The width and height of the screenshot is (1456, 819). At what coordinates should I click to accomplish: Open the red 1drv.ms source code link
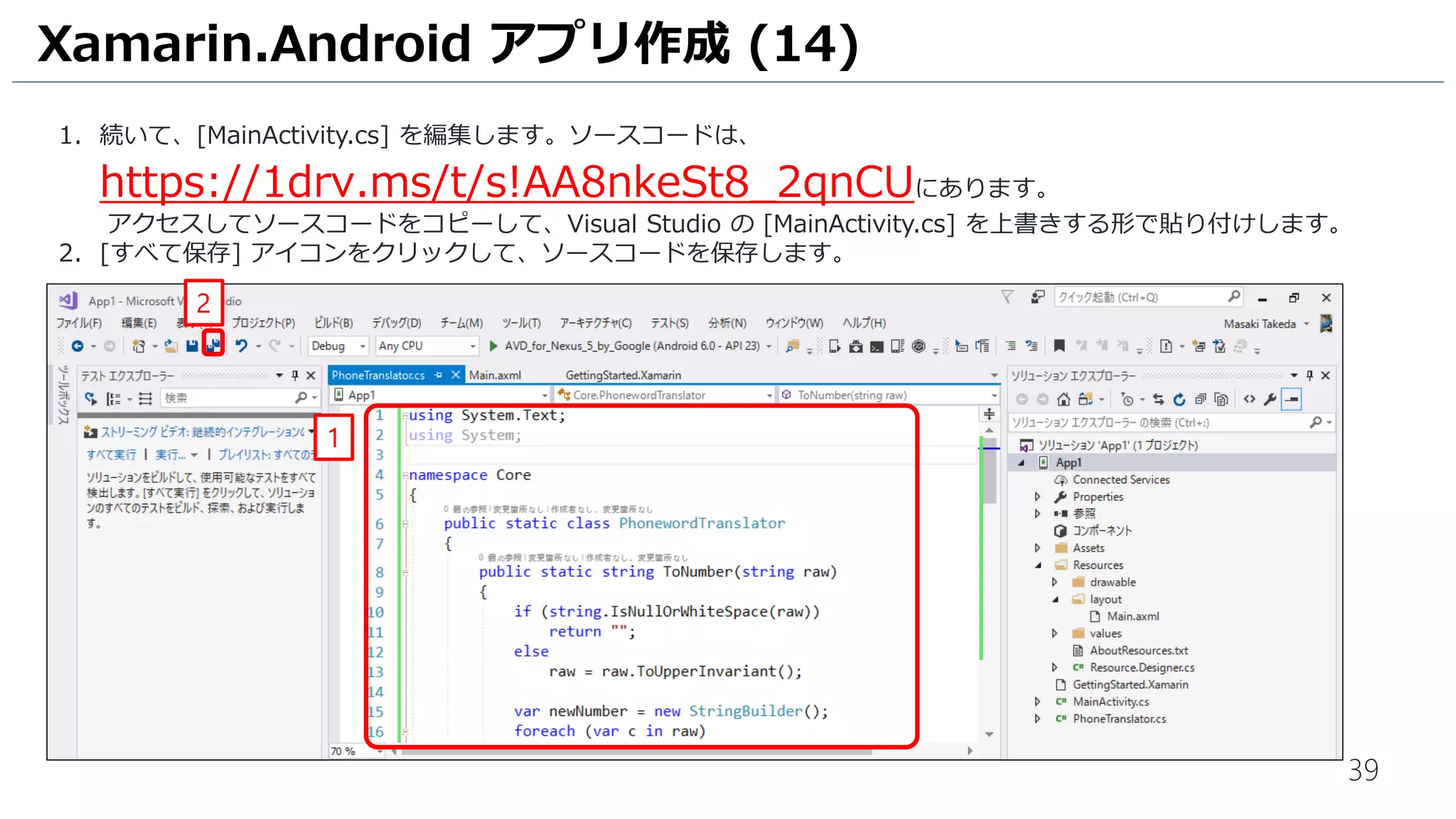point(506,182)
